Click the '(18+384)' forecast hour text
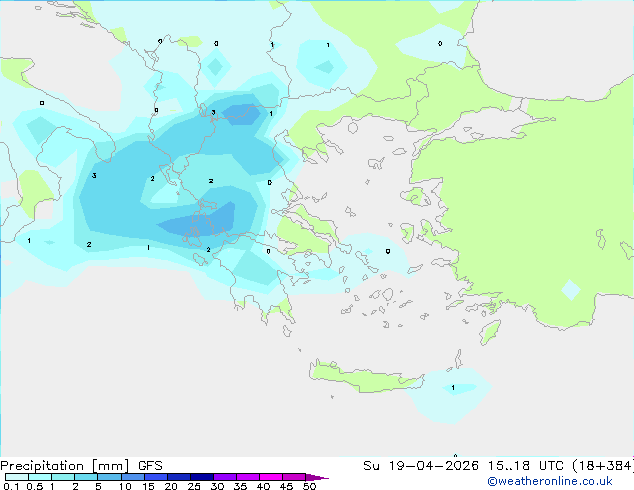This screenshot has width=634, height=490. [x=603, y=466]
